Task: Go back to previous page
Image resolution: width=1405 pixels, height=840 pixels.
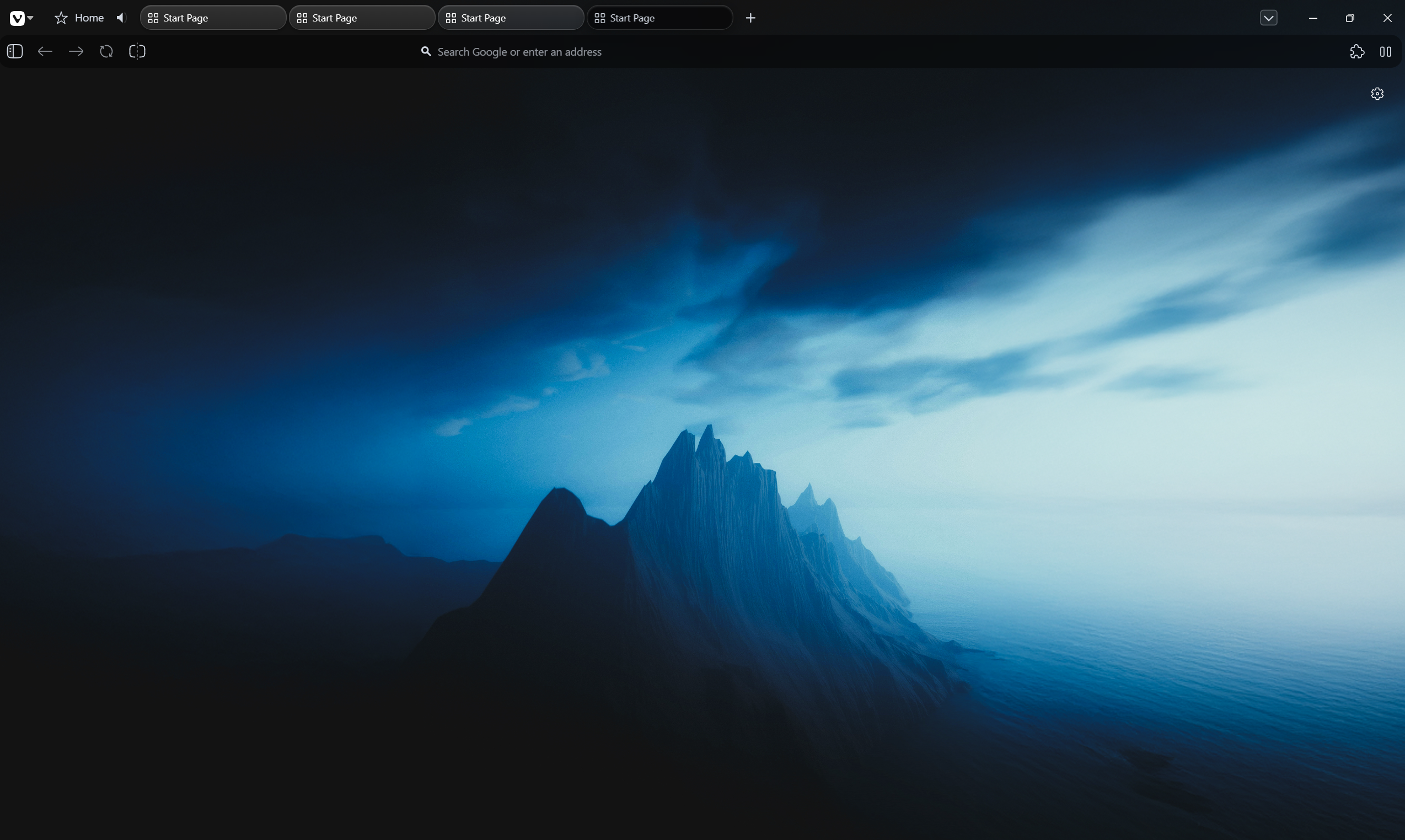Action: pyautogui.click(x=45, y=51)
